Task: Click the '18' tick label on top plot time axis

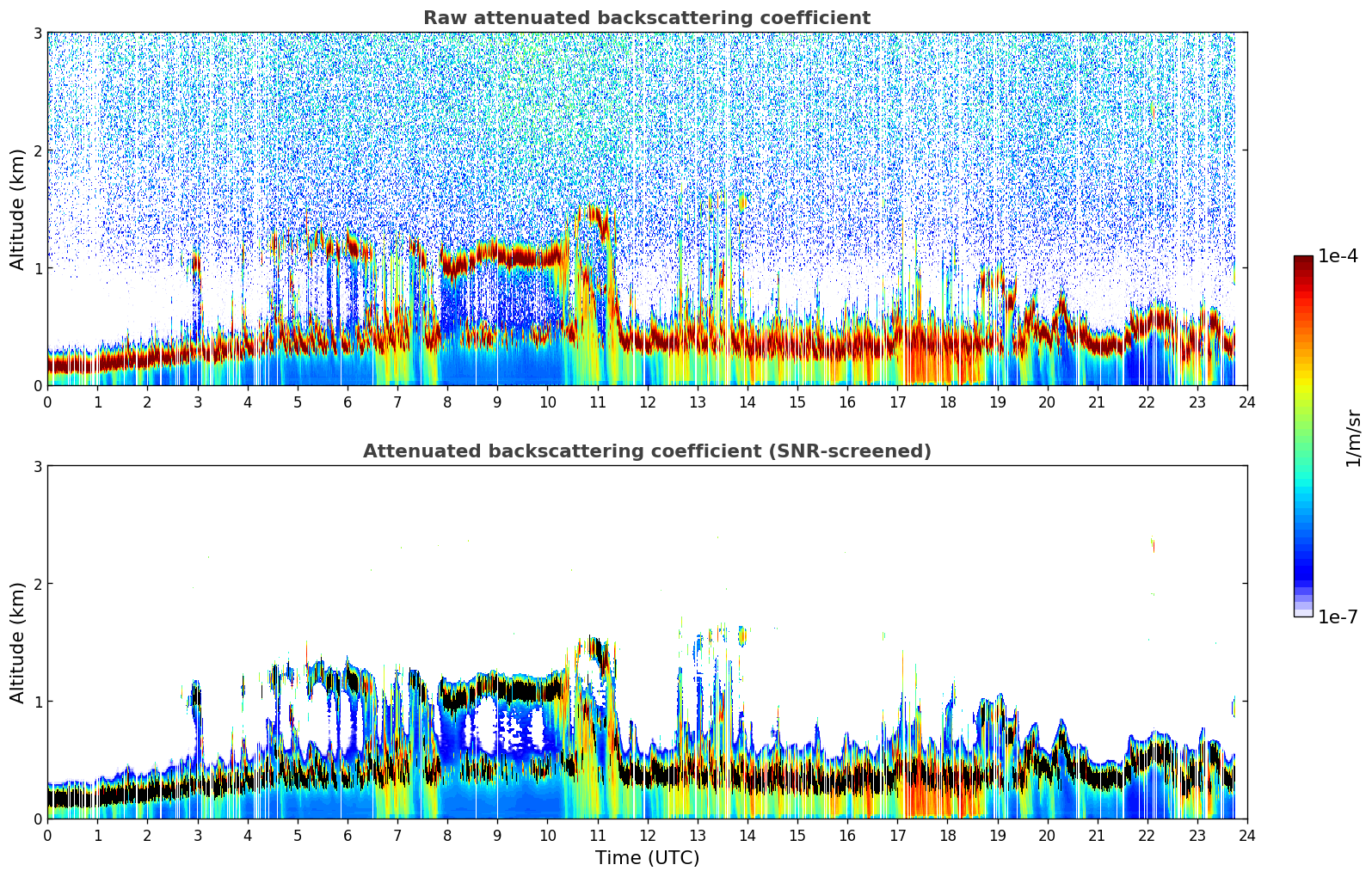Action: pyautogui.click(x=947, y=402)
